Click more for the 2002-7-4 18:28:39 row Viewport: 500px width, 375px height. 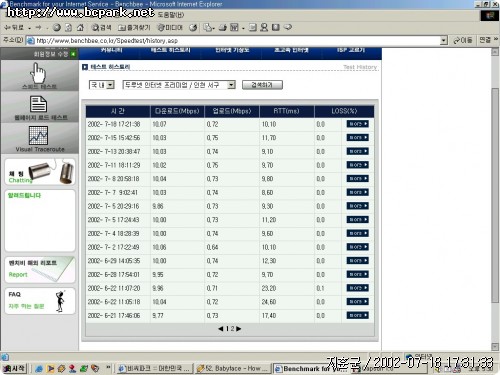[x=357, y=233]
